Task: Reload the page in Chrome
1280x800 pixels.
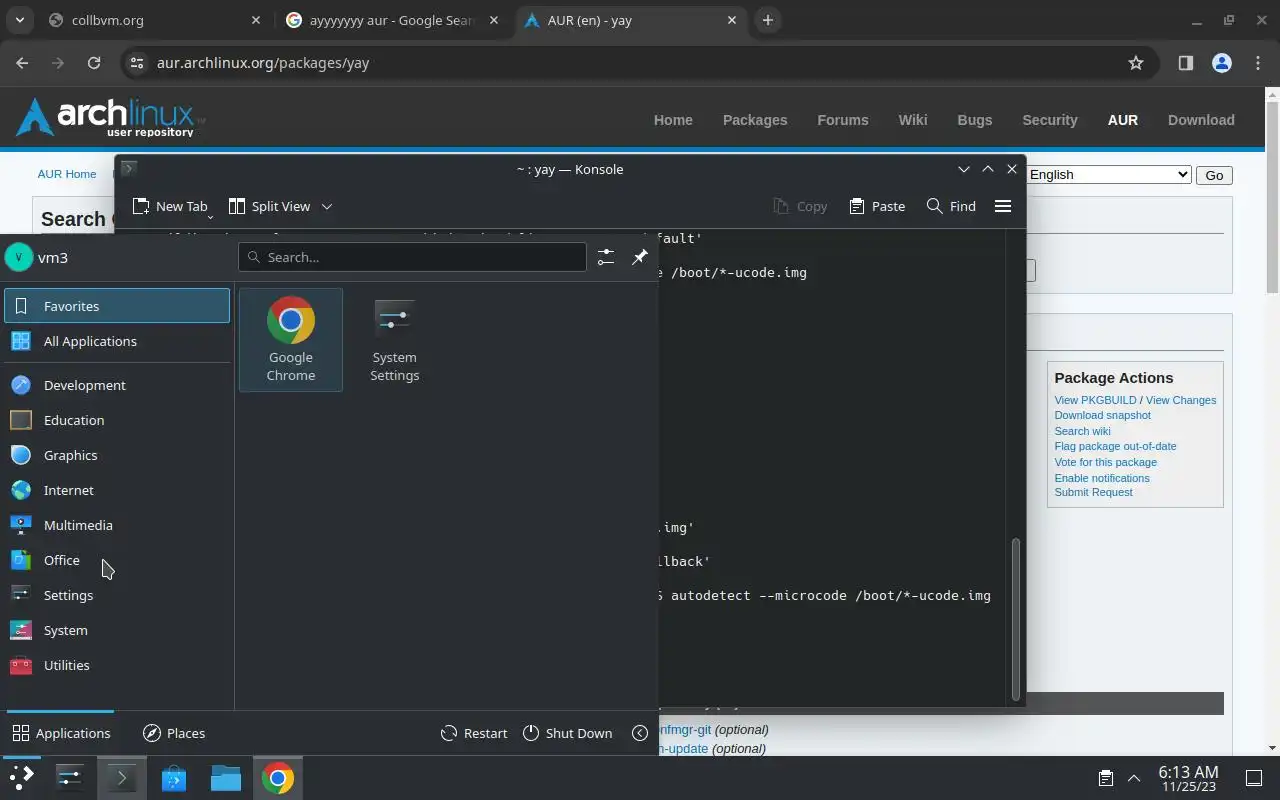Action: coord(94,63)
